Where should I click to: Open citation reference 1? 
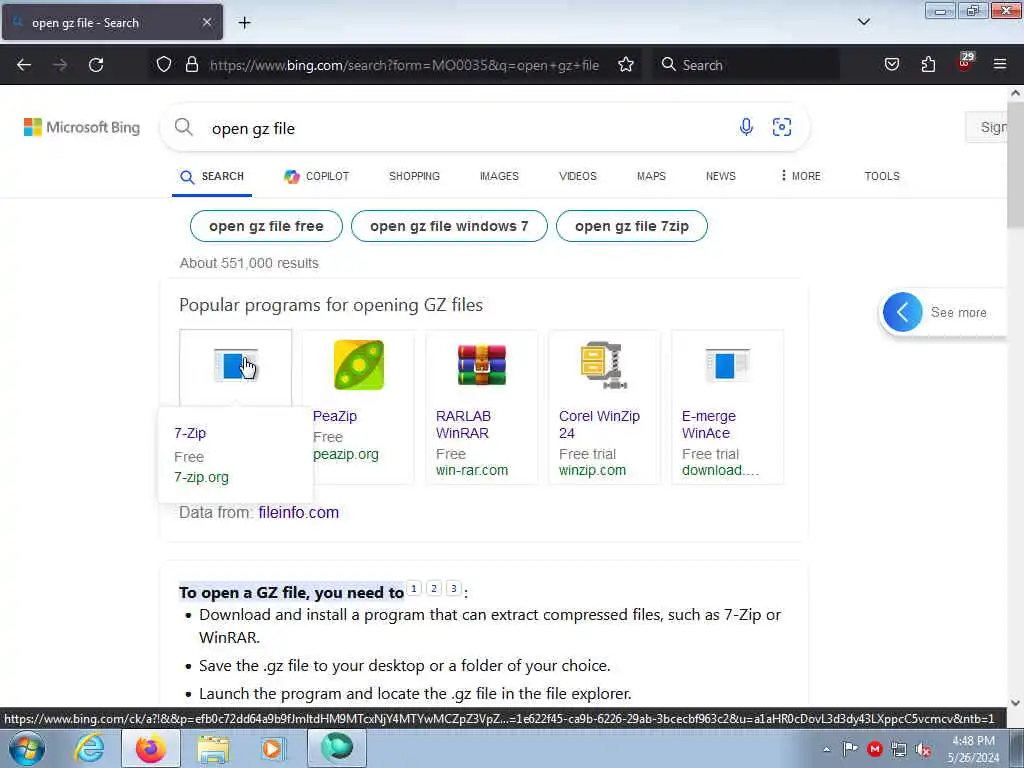point(413,588)
